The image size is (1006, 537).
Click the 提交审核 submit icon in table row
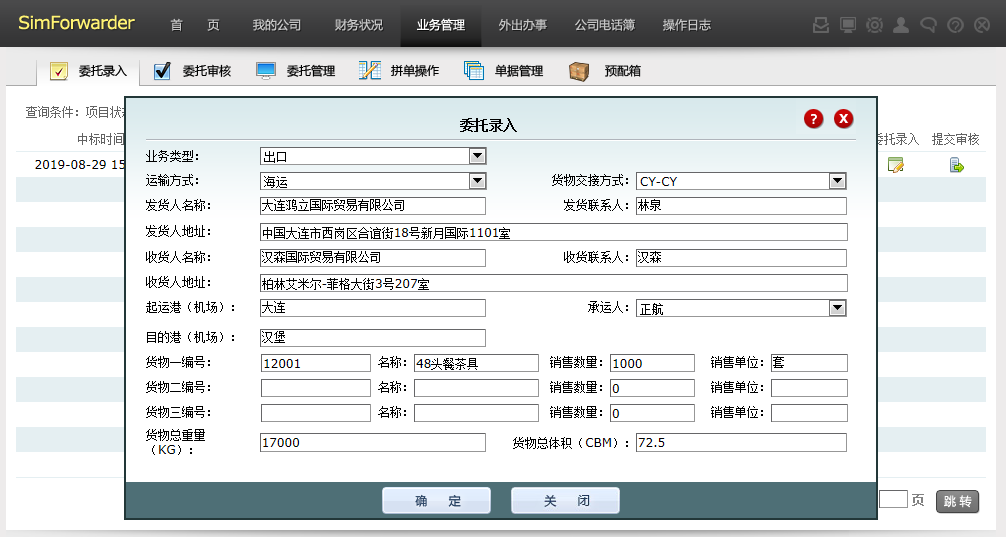[x=956, y=165]
